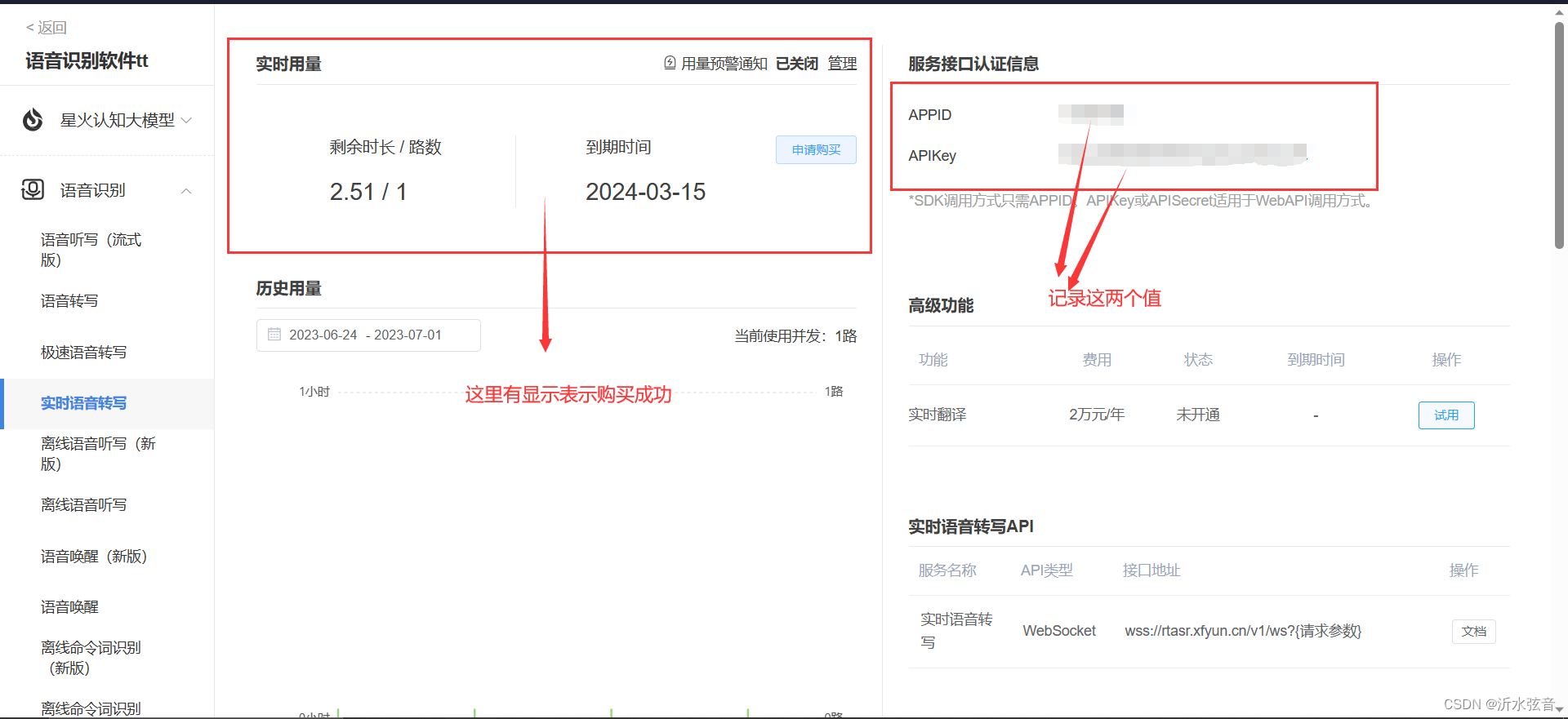Screen dimensions: 1568x719
Task: Click the wss://rtasr.xfyun.cn interface address
Action: pos(1243,631)
